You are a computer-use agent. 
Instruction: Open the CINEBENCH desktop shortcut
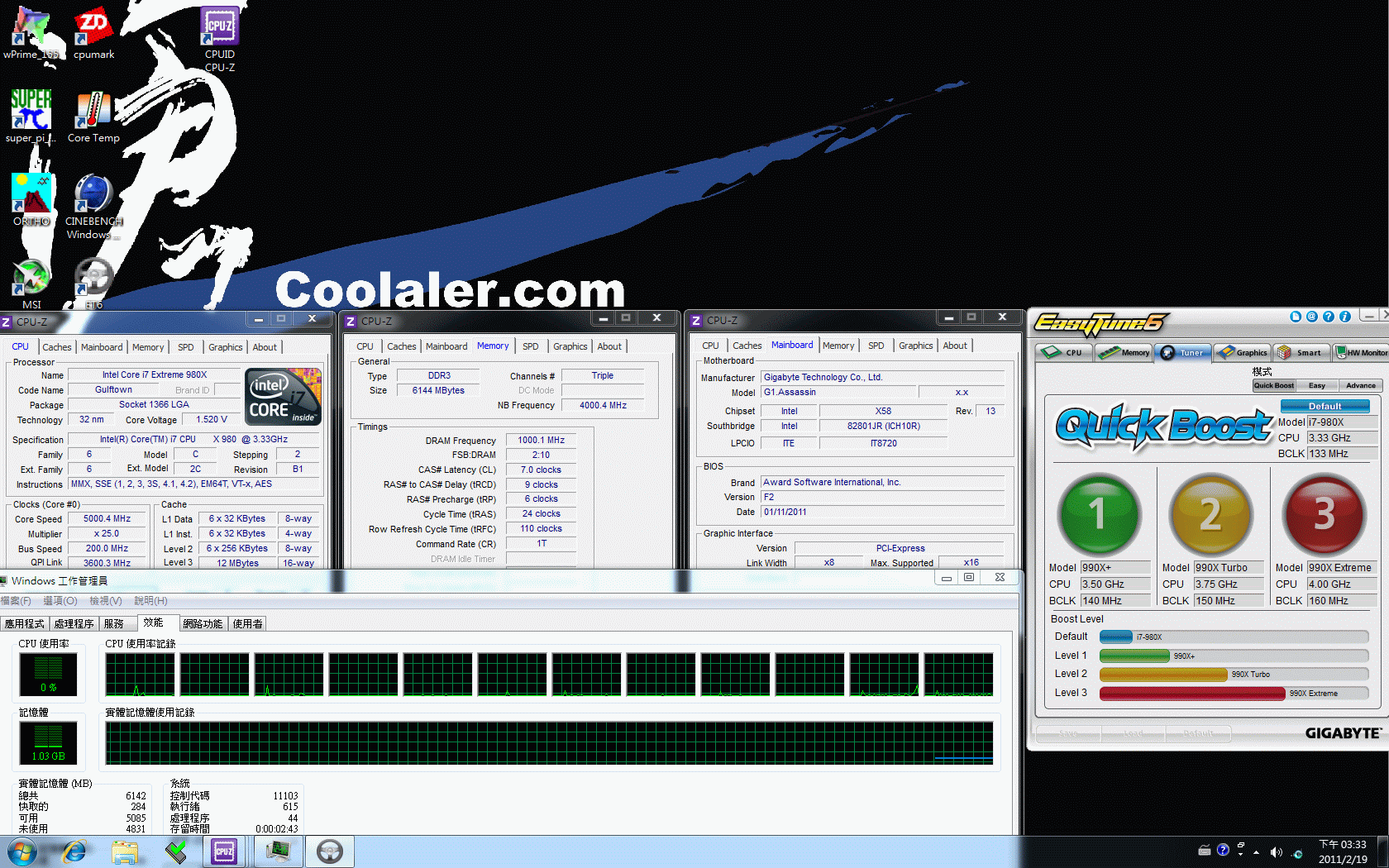(93, 206)
